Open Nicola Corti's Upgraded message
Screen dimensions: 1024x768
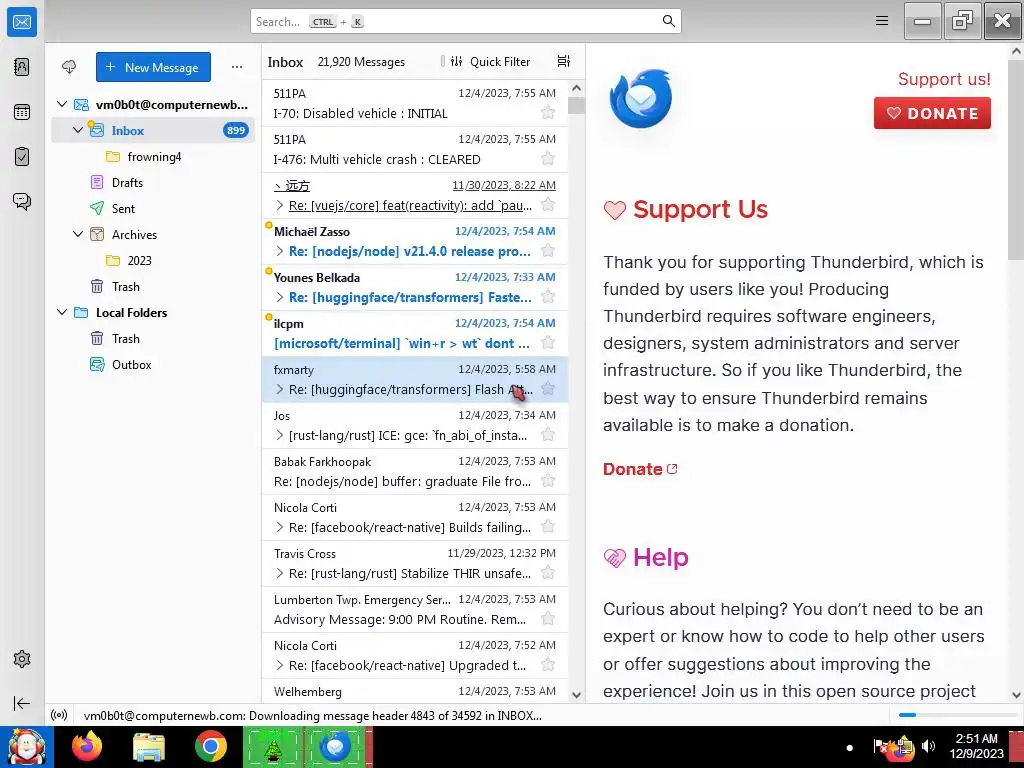point(415,656)
